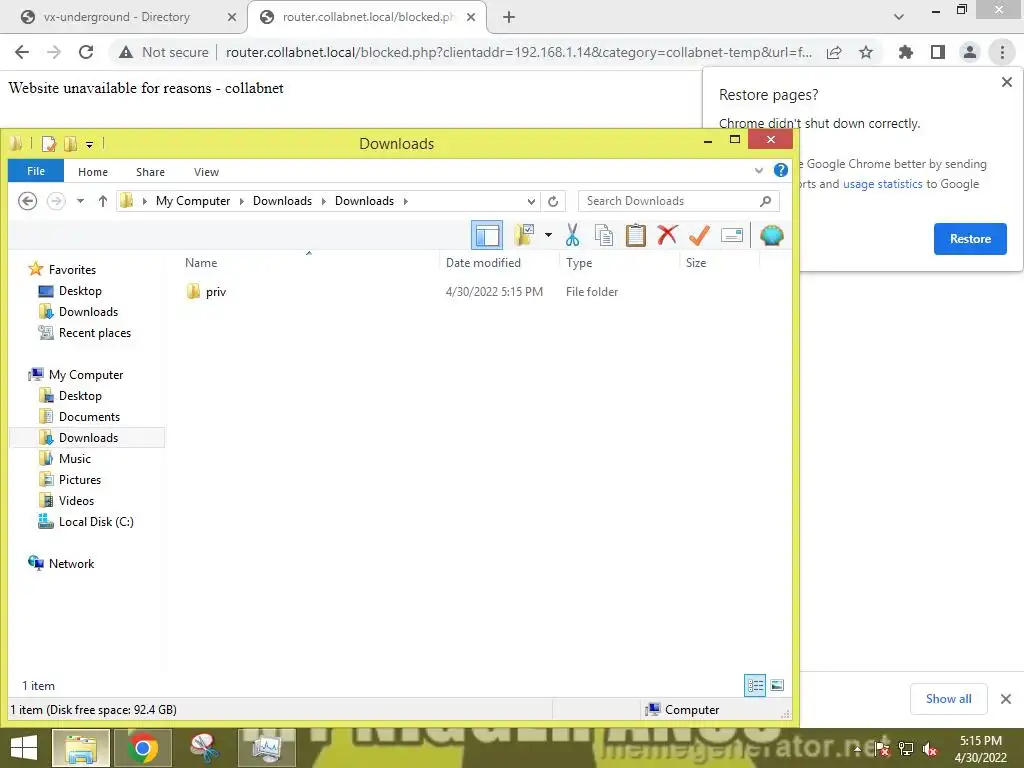
Task: Switch to details view layout icon
Action: (755, 685)
